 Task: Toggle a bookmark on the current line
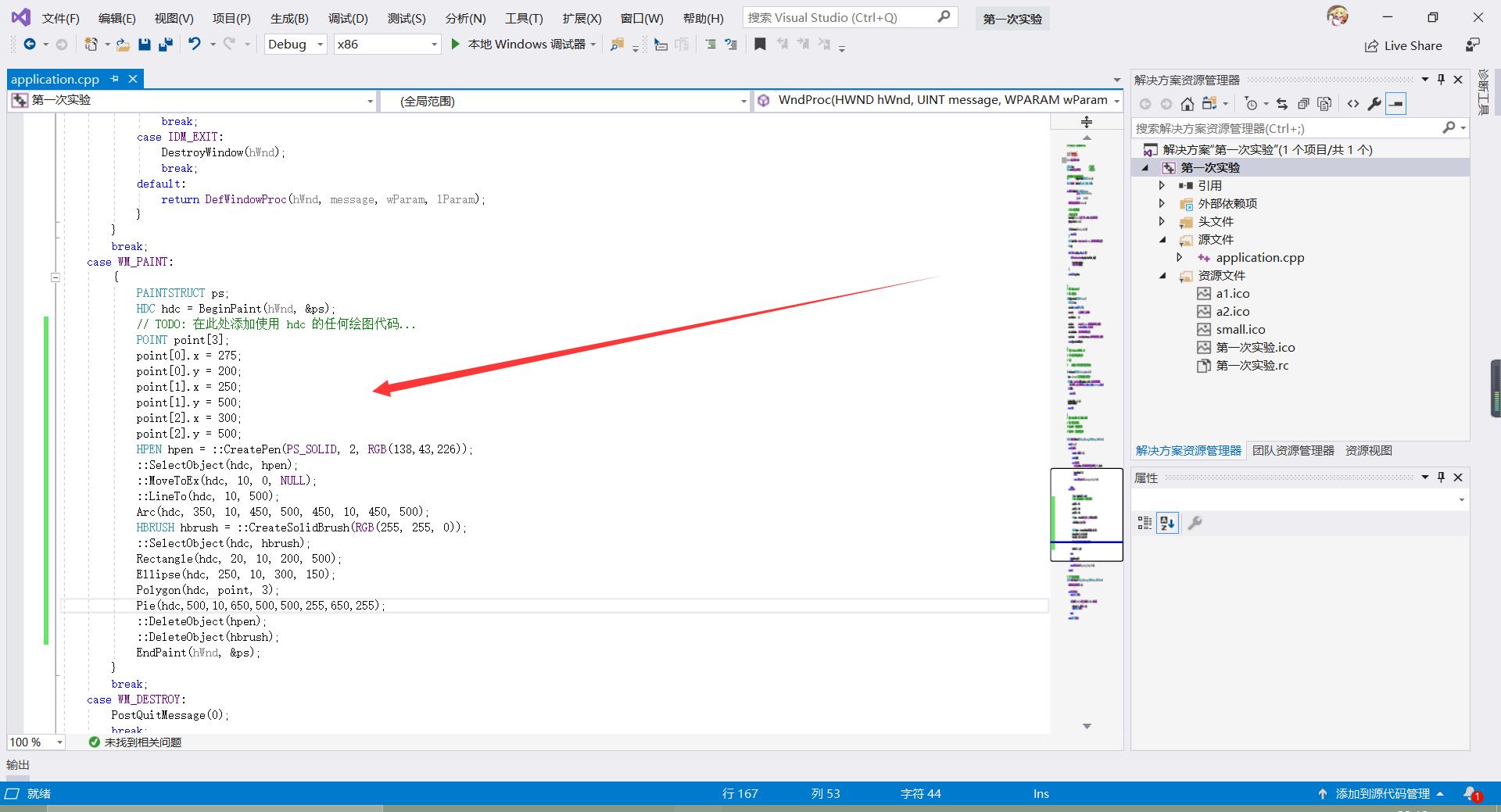pyautogui.click(x=760, y=45)
